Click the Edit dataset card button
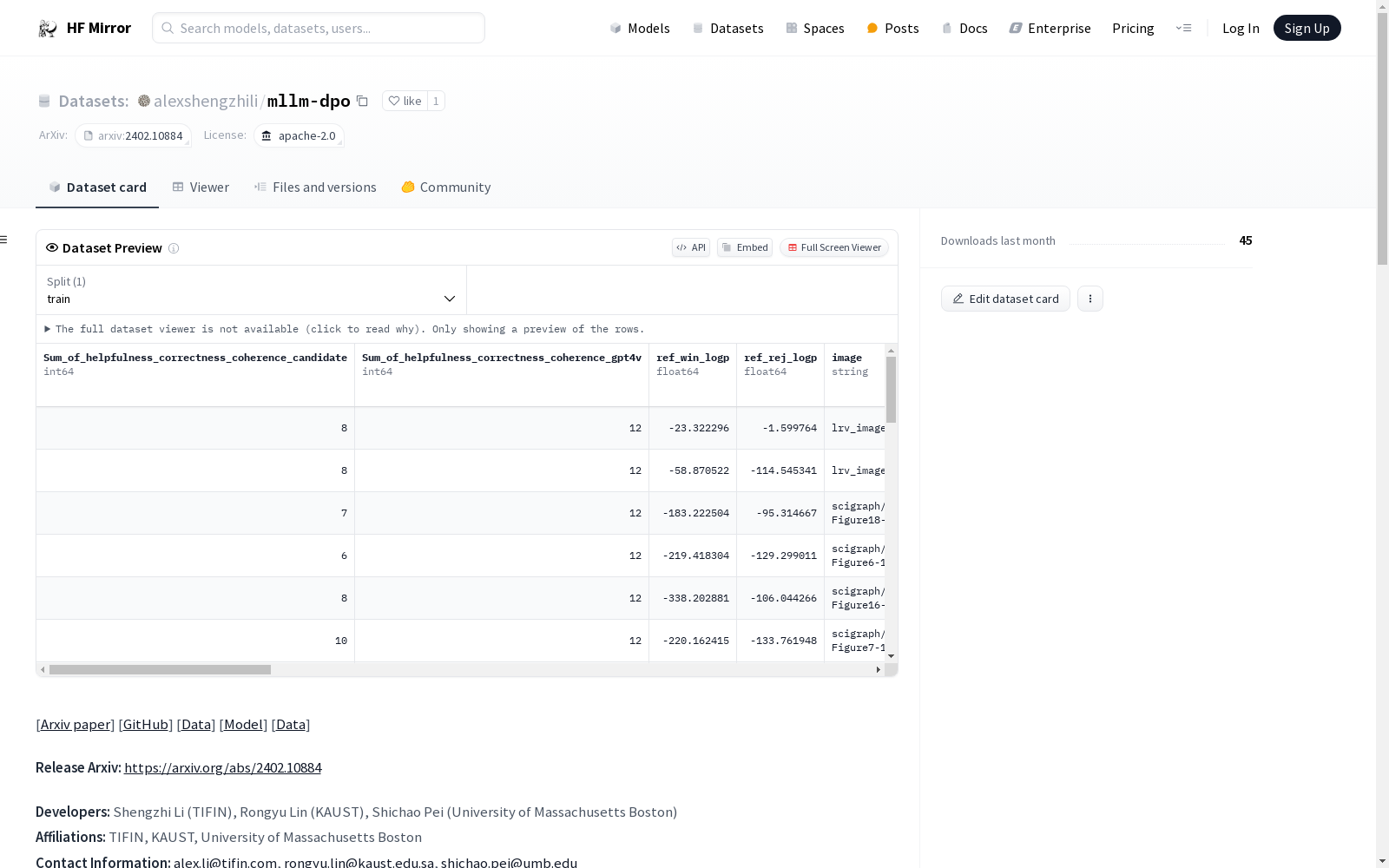Screen dimensions: 1389x868 click(x=1005, y=299)
